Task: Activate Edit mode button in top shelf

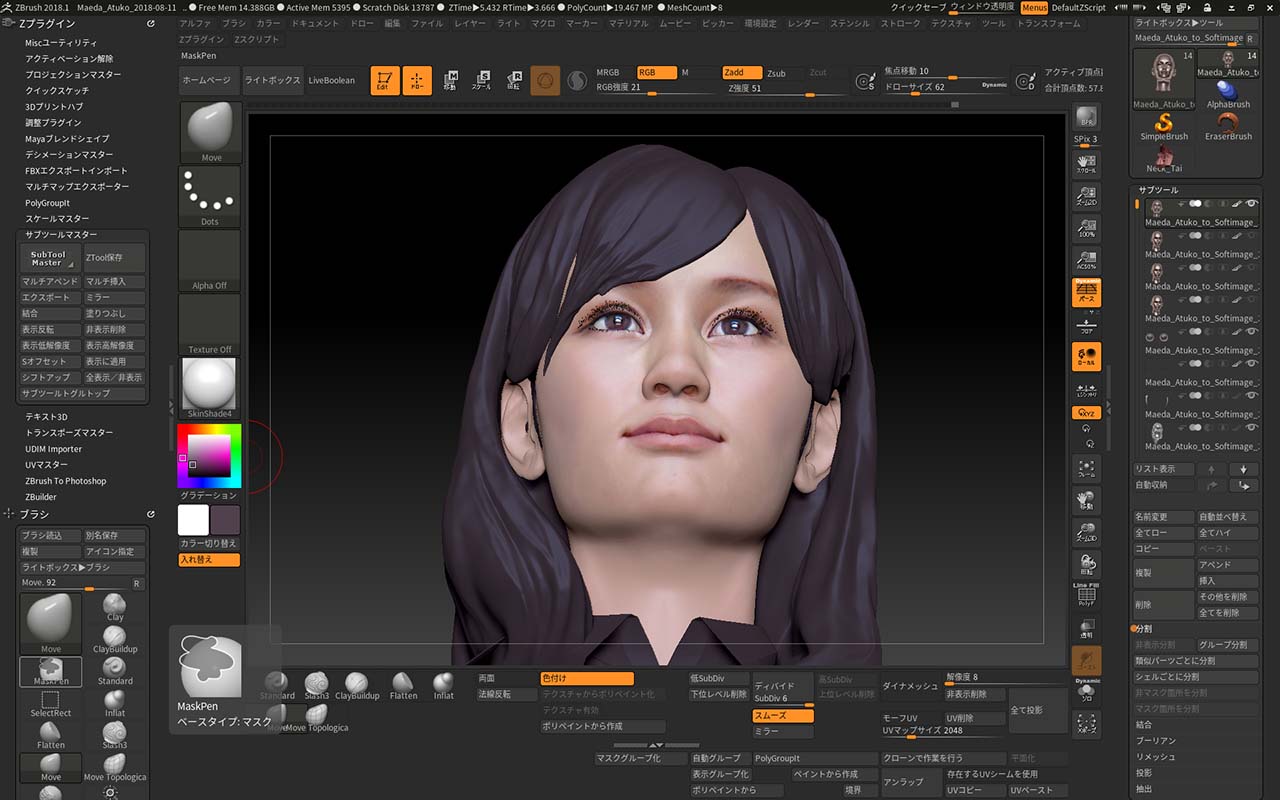Action: click(385, 81)
